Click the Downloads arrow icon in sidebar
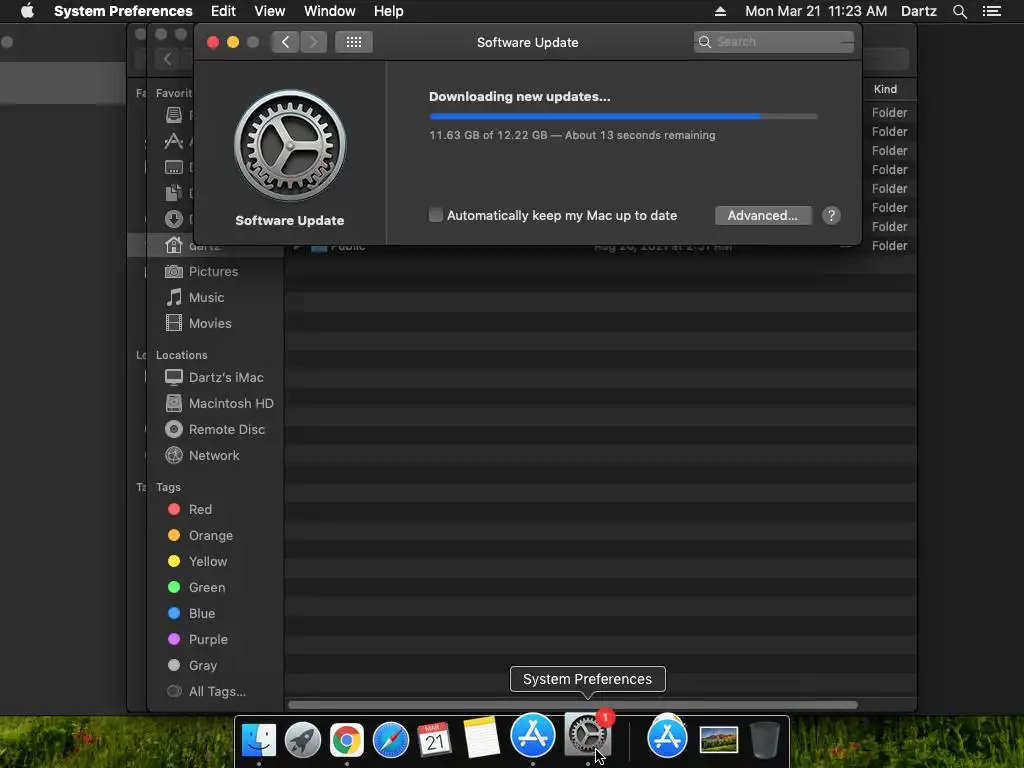 (x=174, y=219)
